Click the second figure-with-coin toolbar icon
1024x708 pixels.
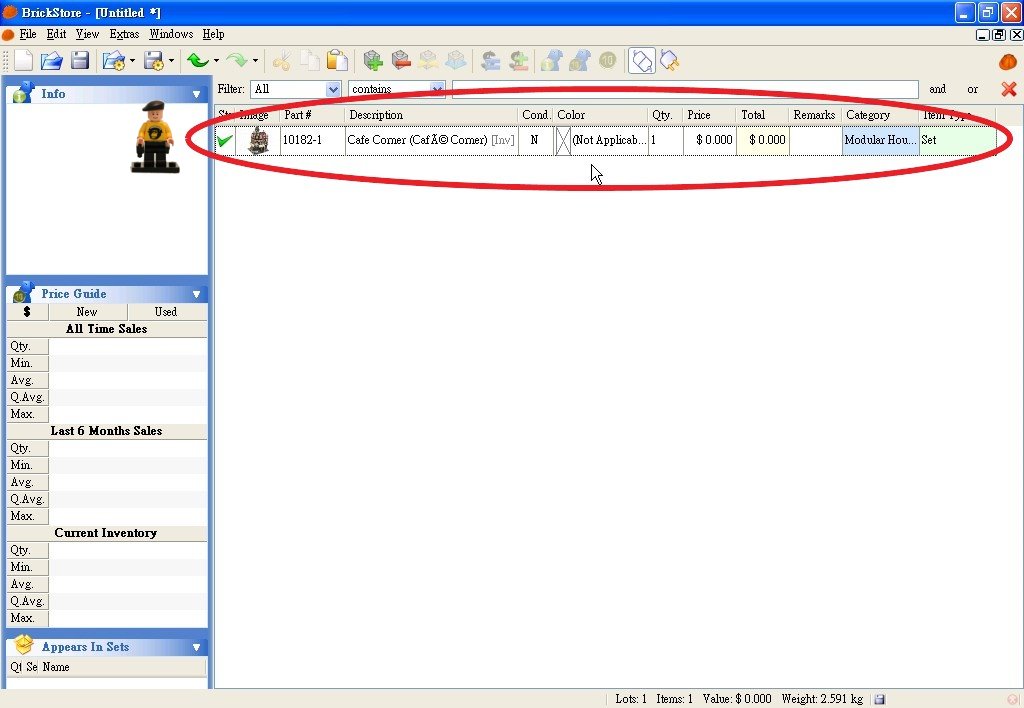click(x=579, y=61)
